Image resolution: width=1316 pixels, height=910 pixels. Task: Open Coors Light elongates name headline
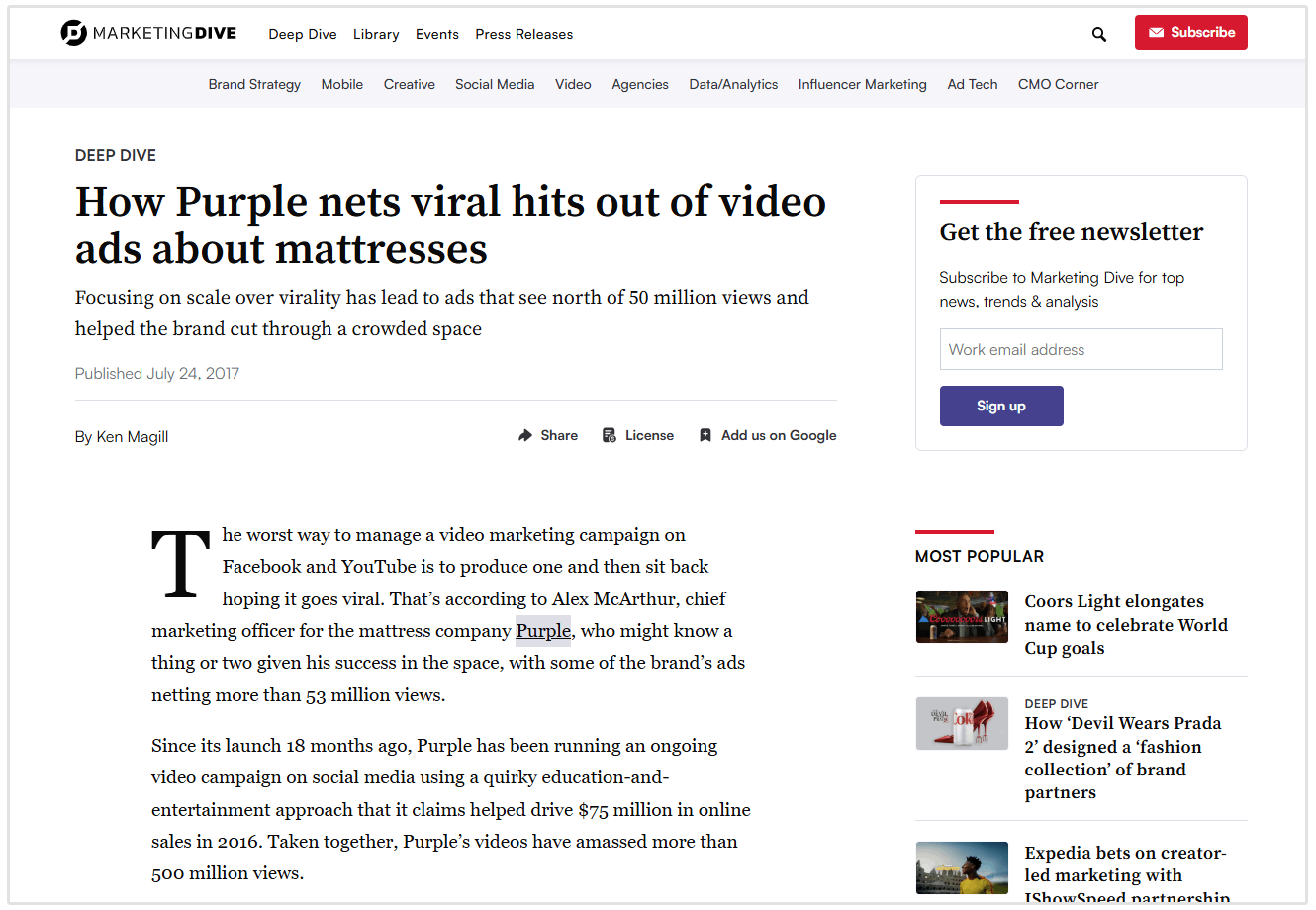(x=1126, y=624)
